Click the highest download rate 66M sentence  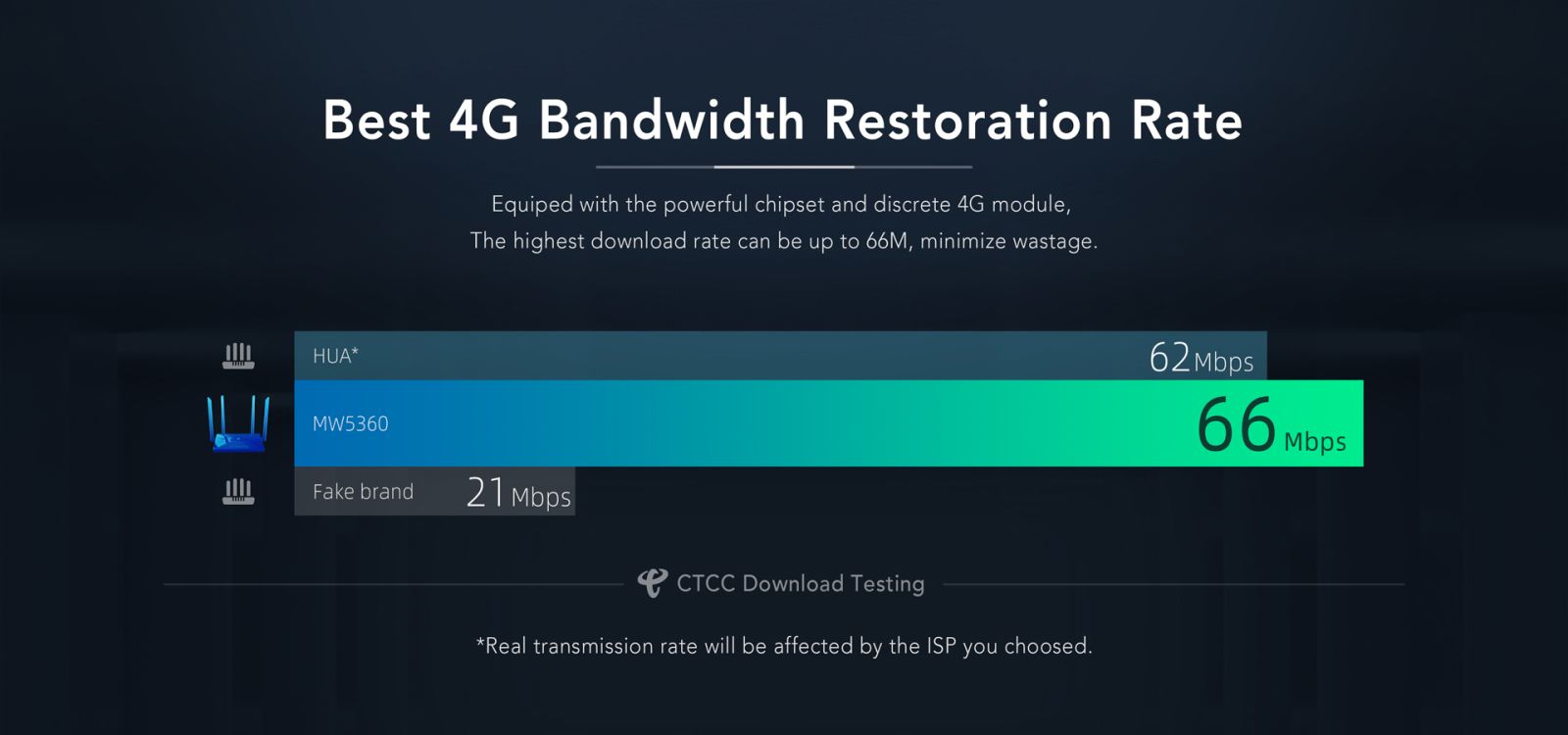click(x=783, y=241)
